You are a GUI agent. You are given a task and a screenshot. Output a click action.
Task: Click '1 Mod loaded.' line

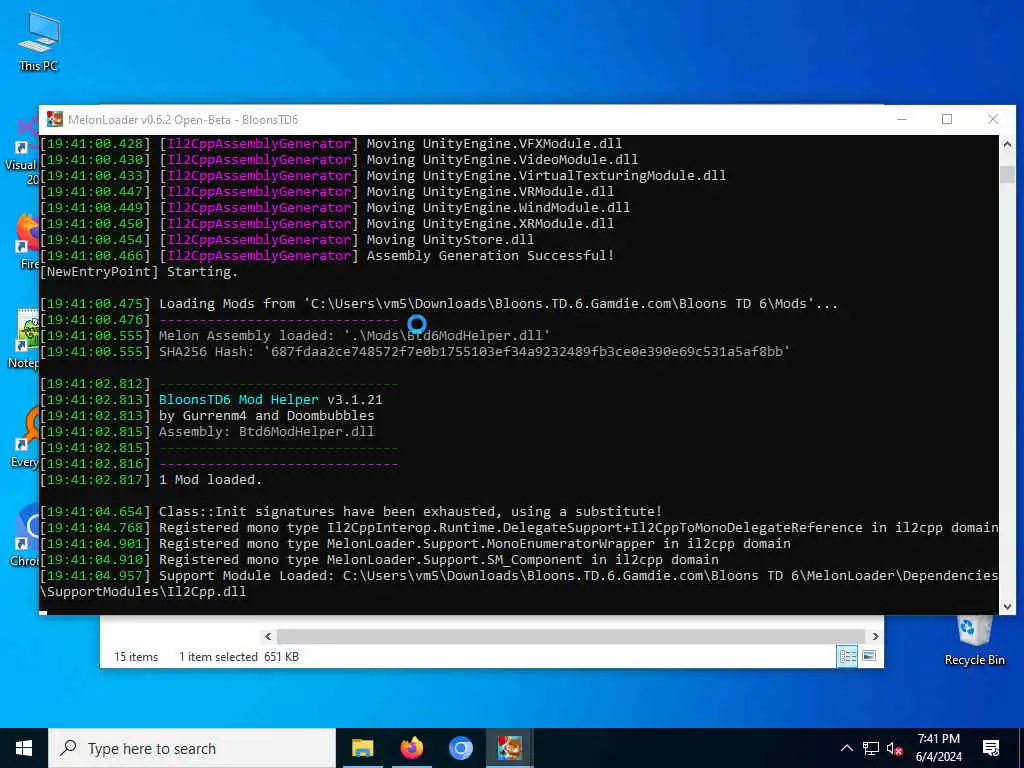210,479
